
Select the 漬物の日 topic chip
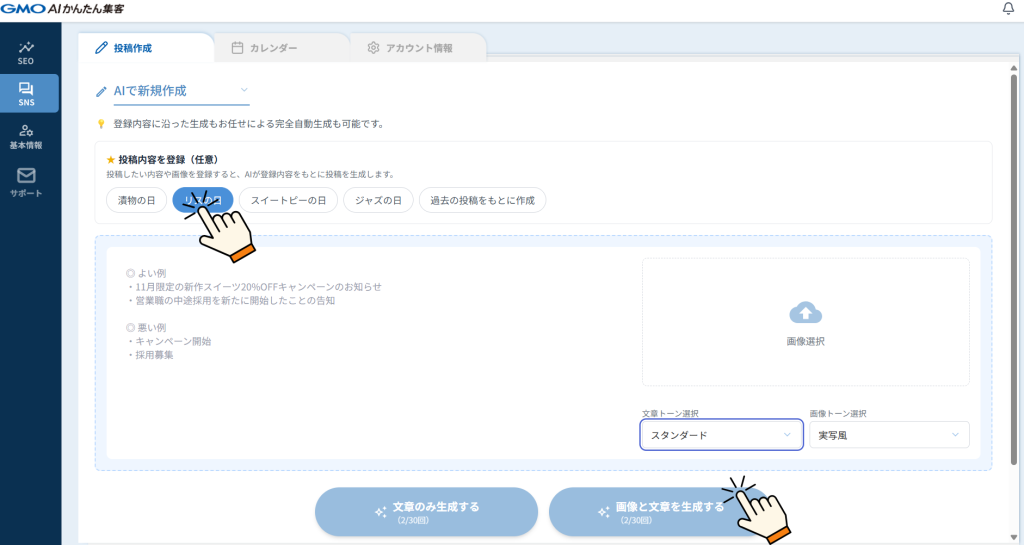click(x=136, y=200)
